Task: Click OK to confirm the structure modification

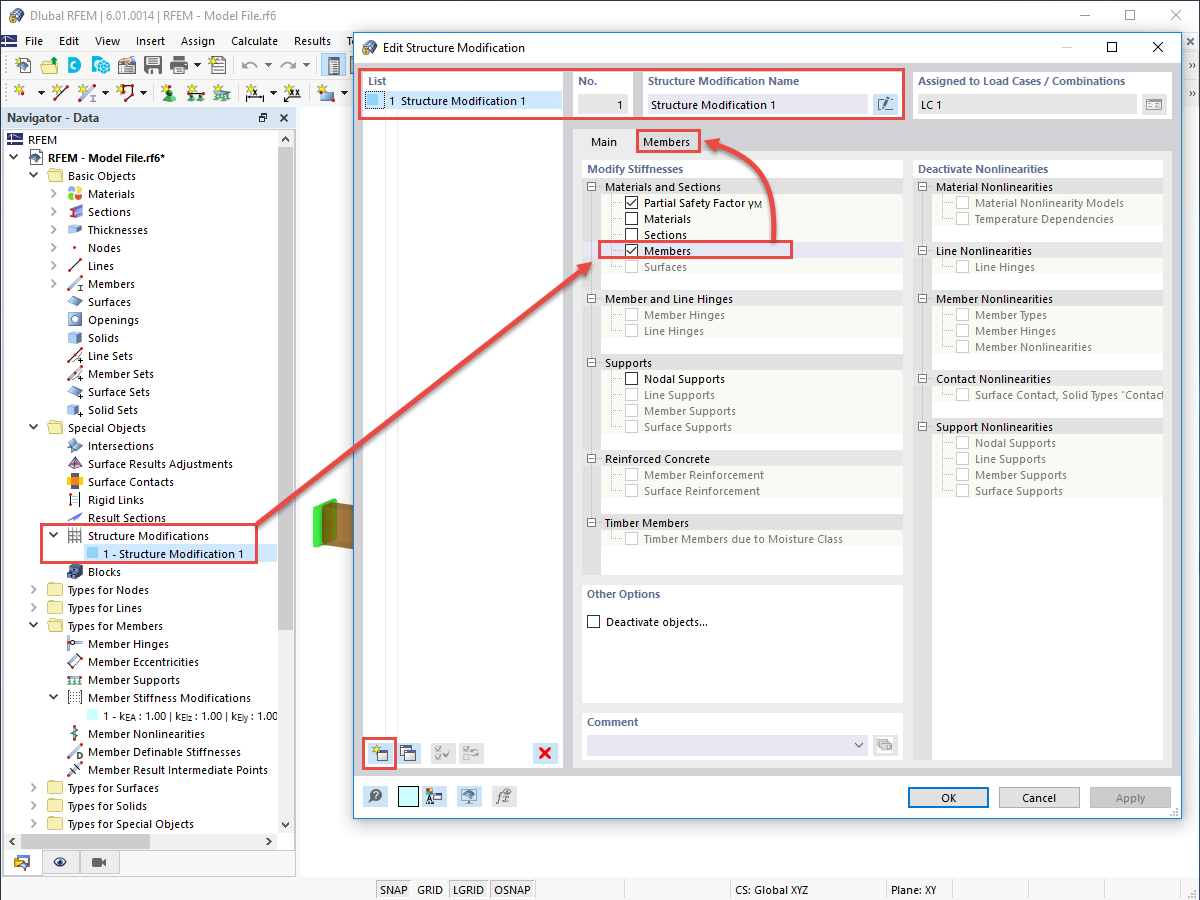Action: [x=947, y=797]
